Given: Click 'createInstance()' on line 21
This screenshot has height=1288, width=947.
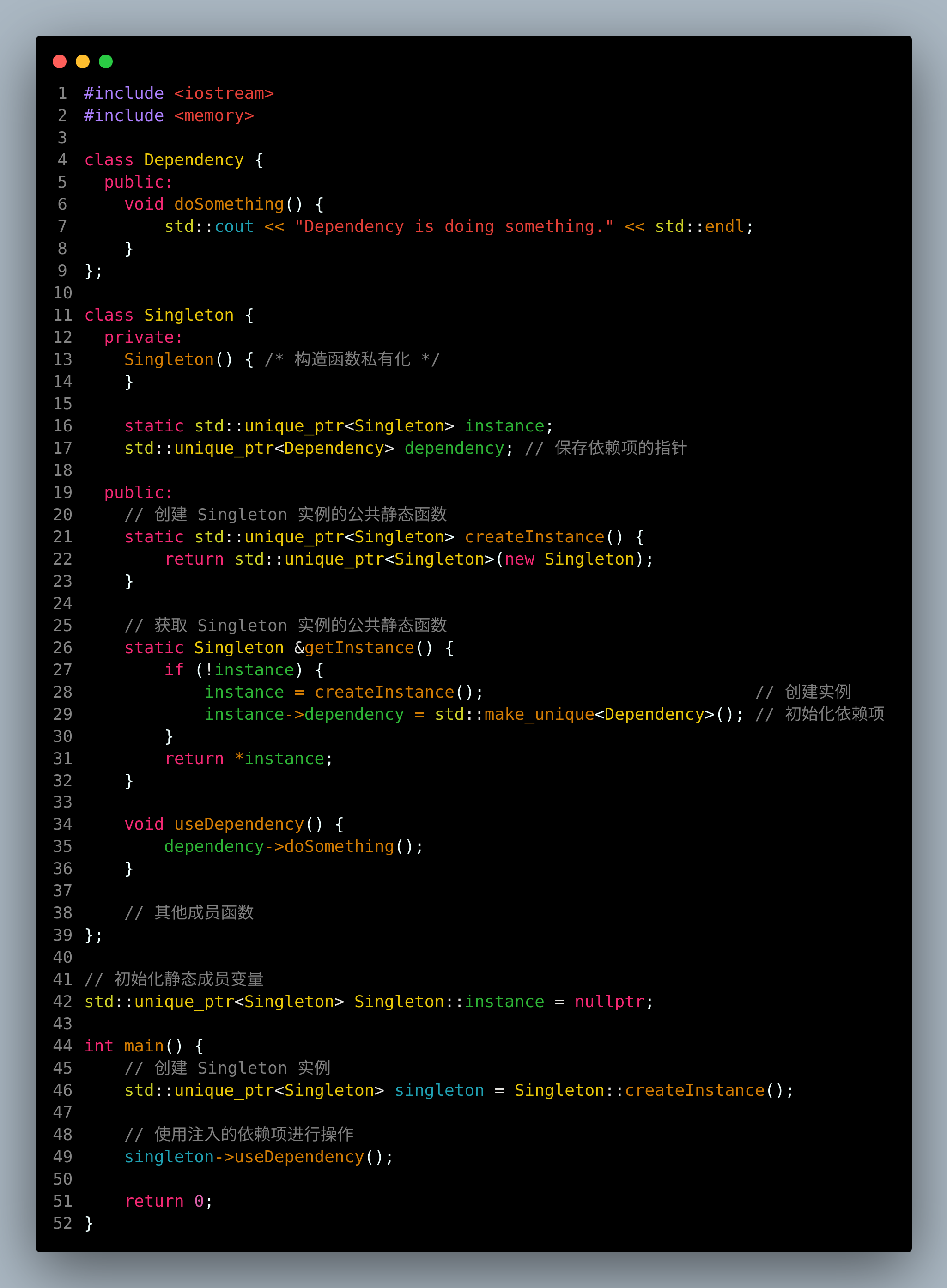Looking at the screenshot, I should coord(543,537).
